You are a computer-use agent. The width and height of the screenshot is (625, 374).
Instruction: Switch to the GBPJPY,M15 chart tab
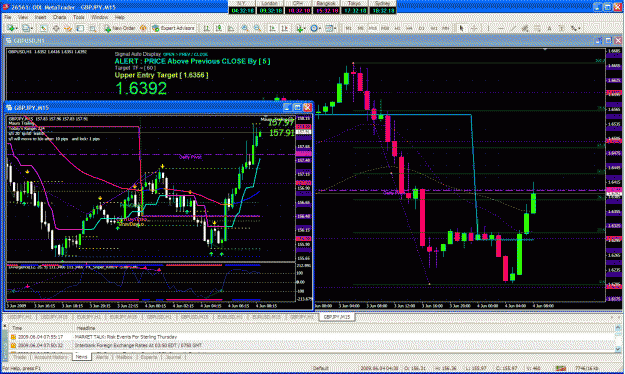point(337,317)
